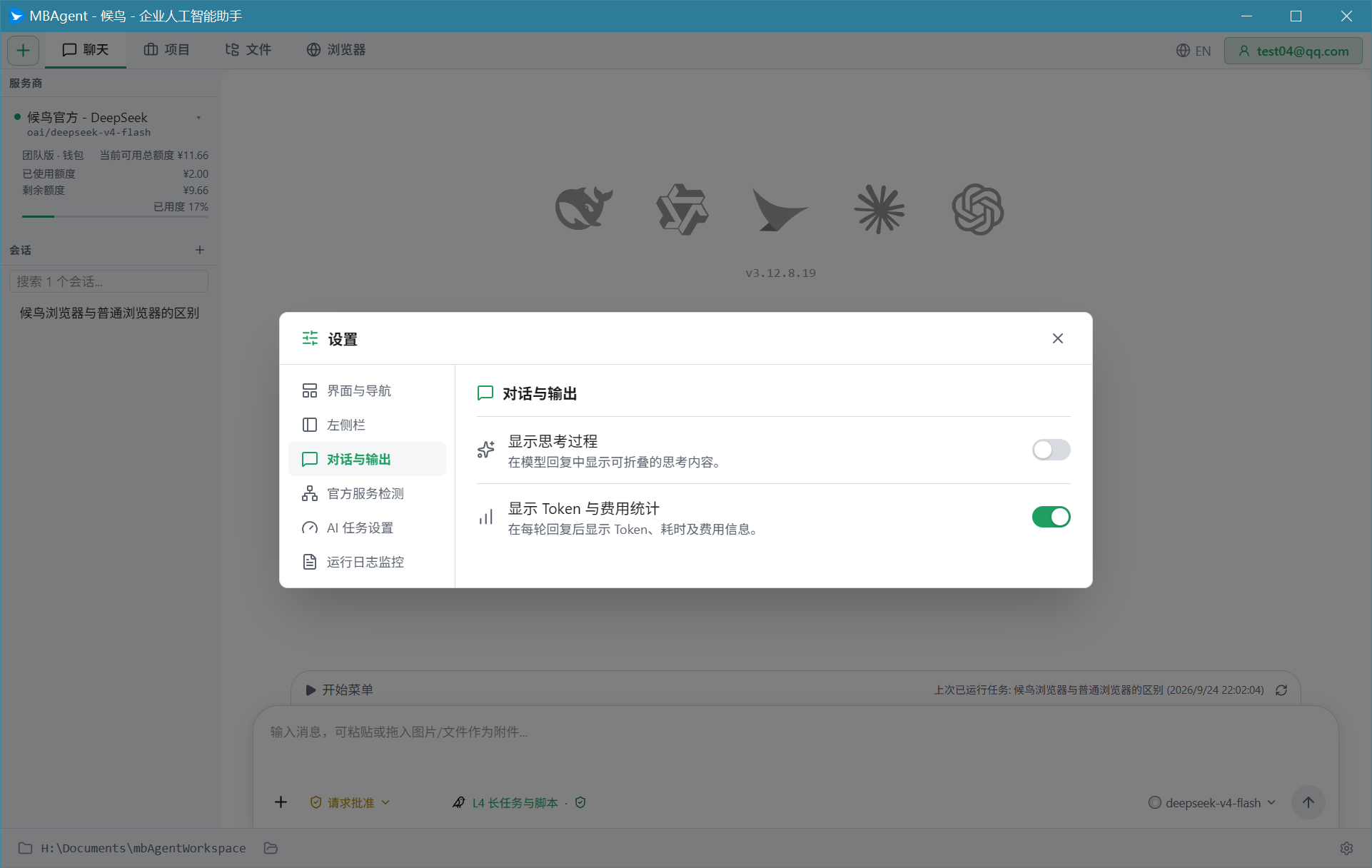The height and width of the screenshot is (868, 1372).
Task: Open the 左侧栏 settings section
Action: tap(367, 425)
